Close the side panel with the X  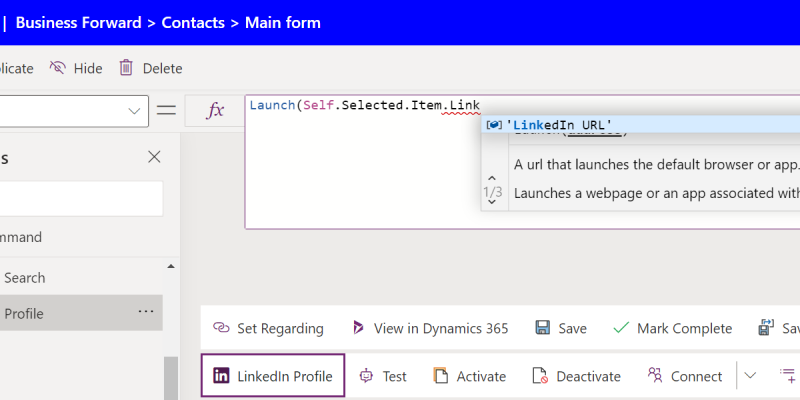pyautogui.click(x=154, y=157)
